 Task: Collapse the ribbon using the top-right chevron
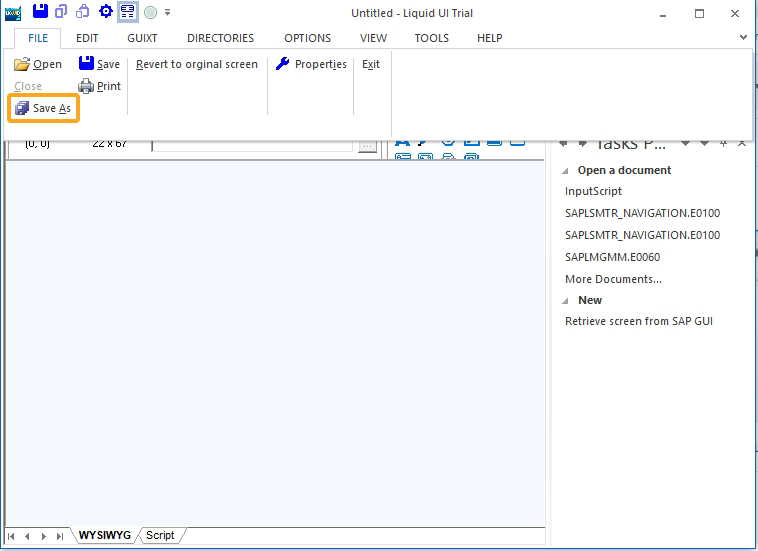click(743, 37)
